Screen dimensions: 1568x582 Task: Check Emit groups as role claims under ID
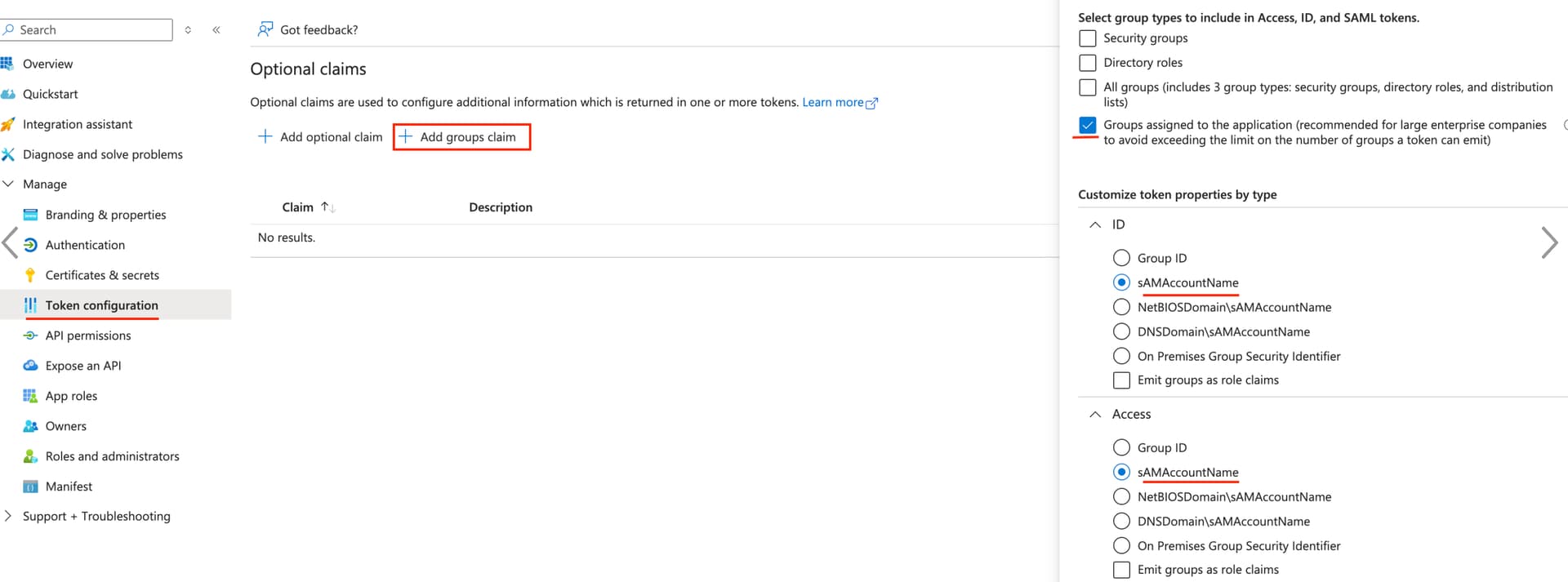pos(1122,380)
